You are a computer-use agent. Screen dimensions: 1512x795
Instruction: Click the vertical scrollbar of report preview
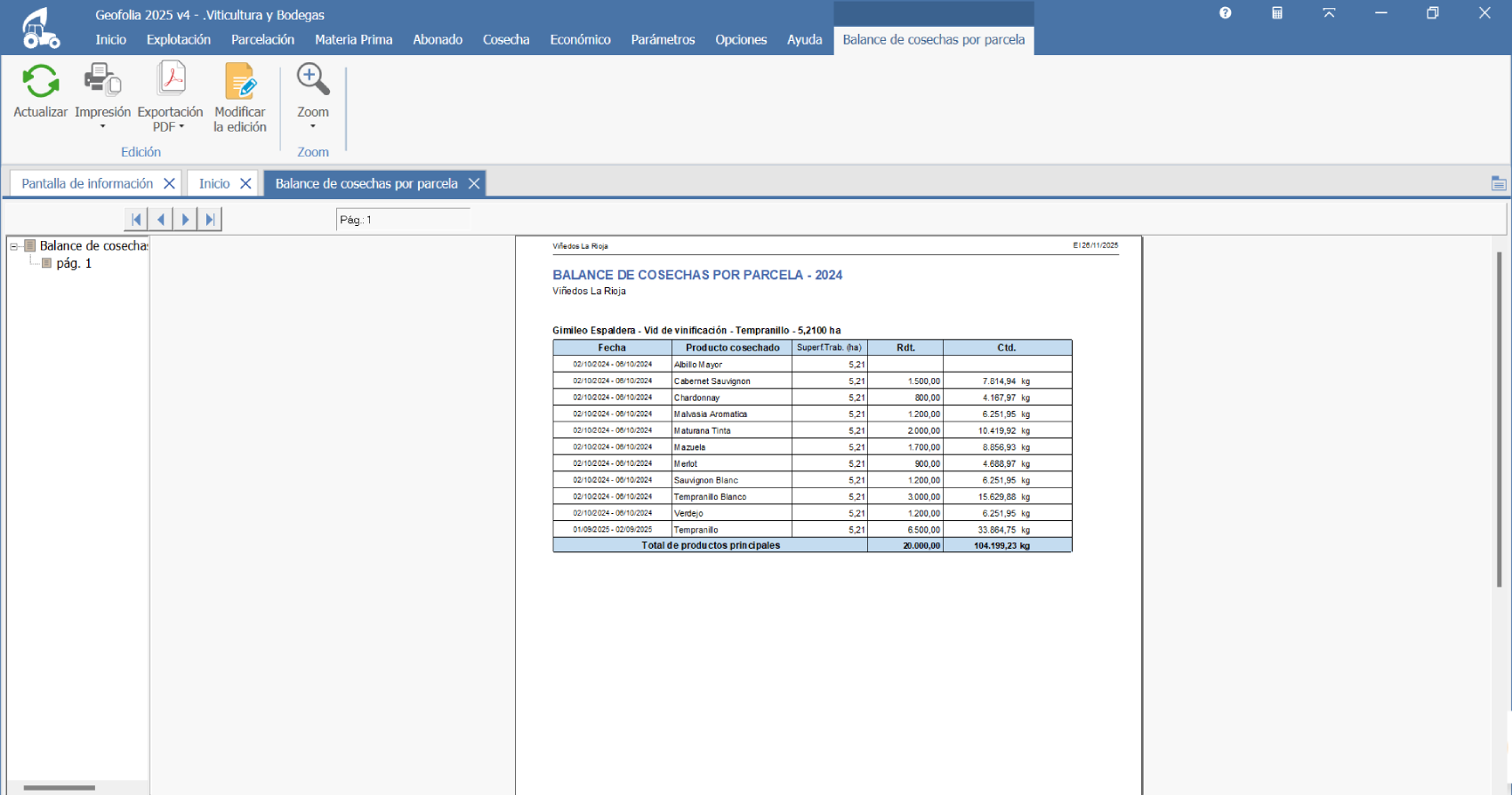(x=1499, y=418)
